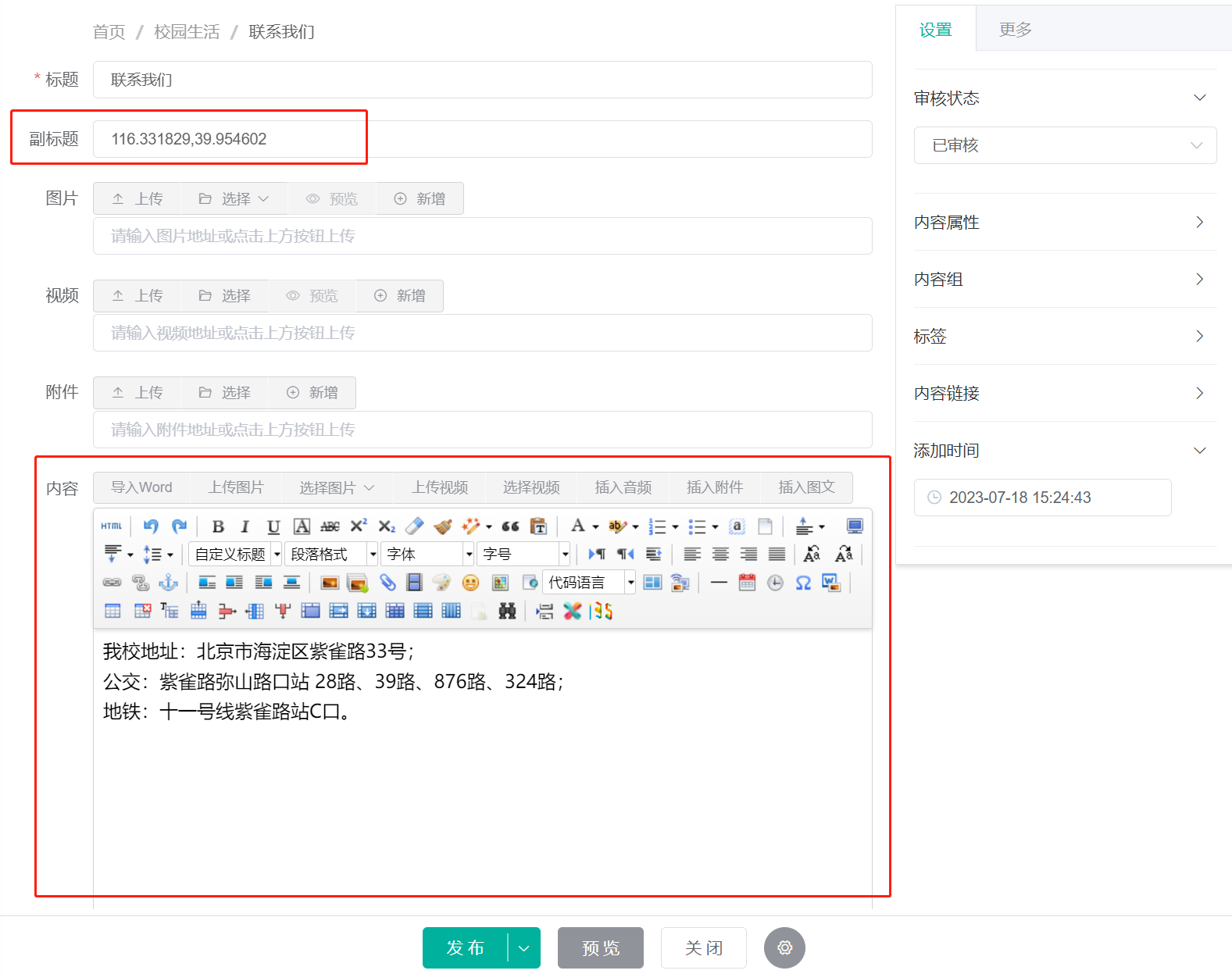Toggle editor fullscreen mode
The image size is (1232, 974).
[855, 526]
